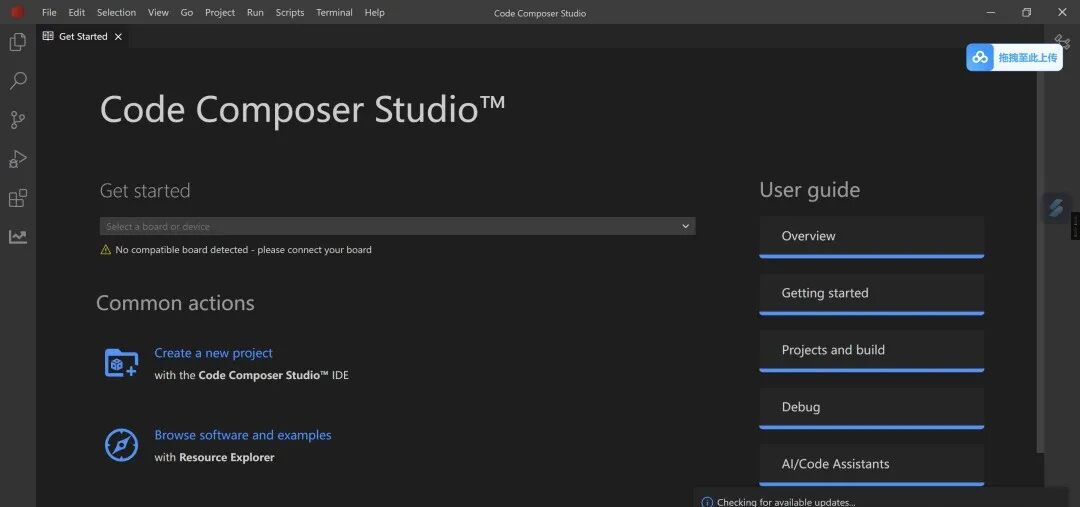
Task: Click the Get Started tab page icon
Action: coord(48,37)
